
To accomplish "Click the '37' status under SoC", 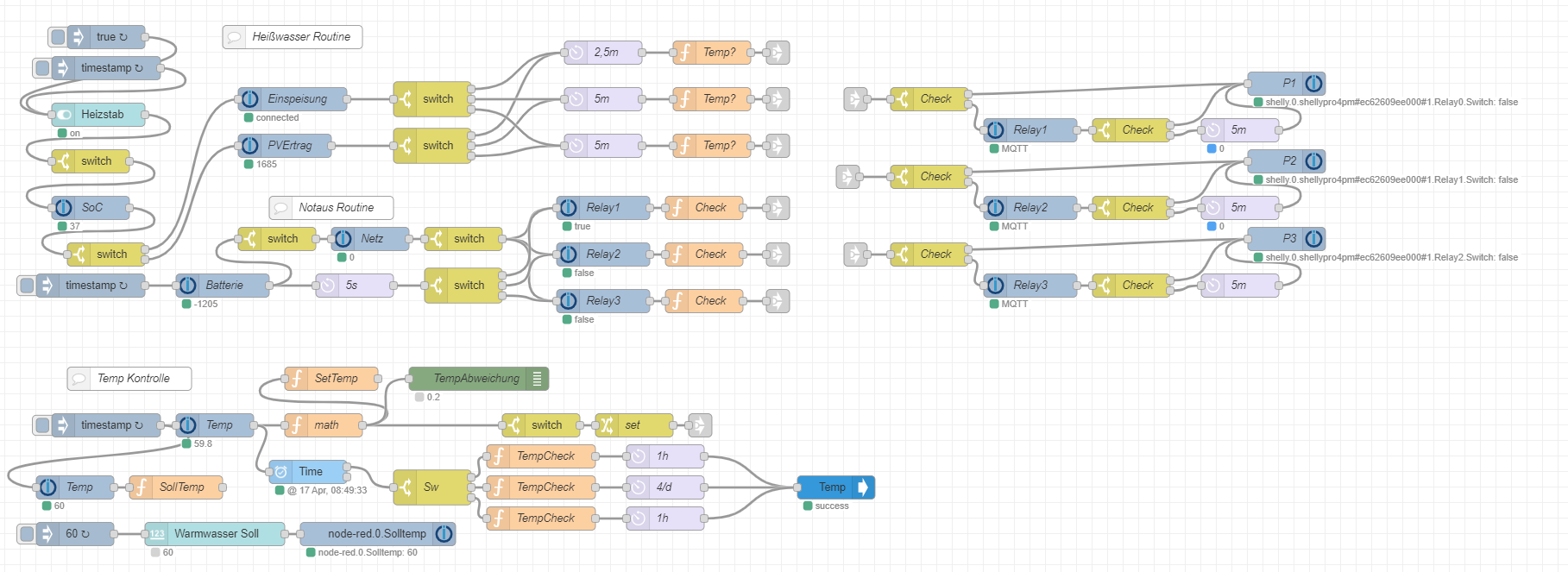I will coord(75,227).
